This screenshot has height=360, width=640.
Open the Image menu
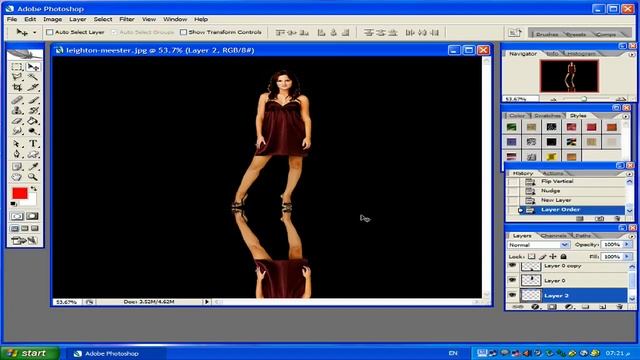coord(52,19)
